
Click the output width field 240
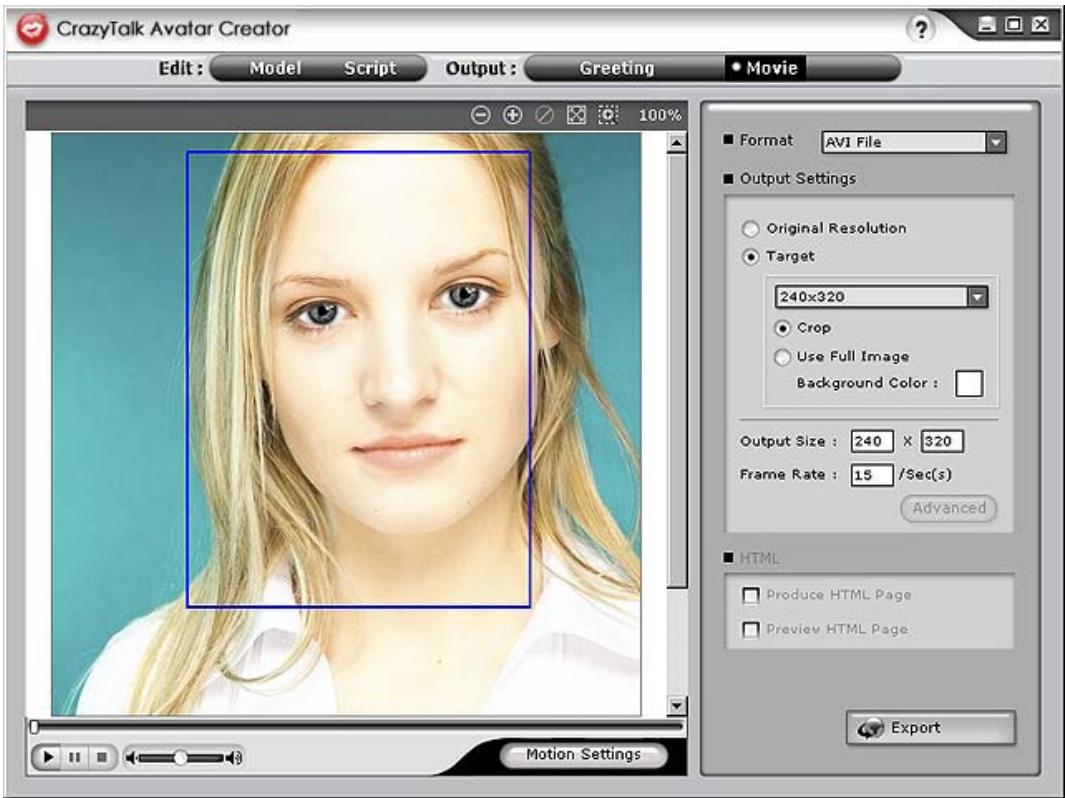pos(871,441)
